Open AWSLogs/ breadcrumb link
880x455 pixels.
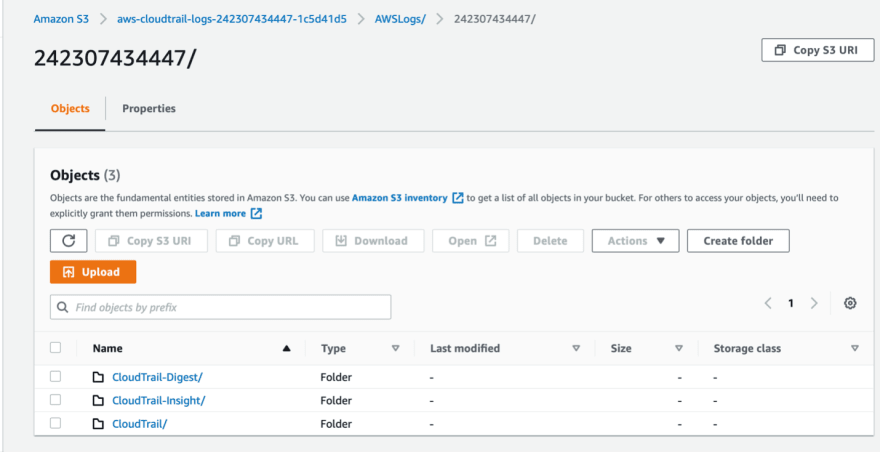coord(400,19)
